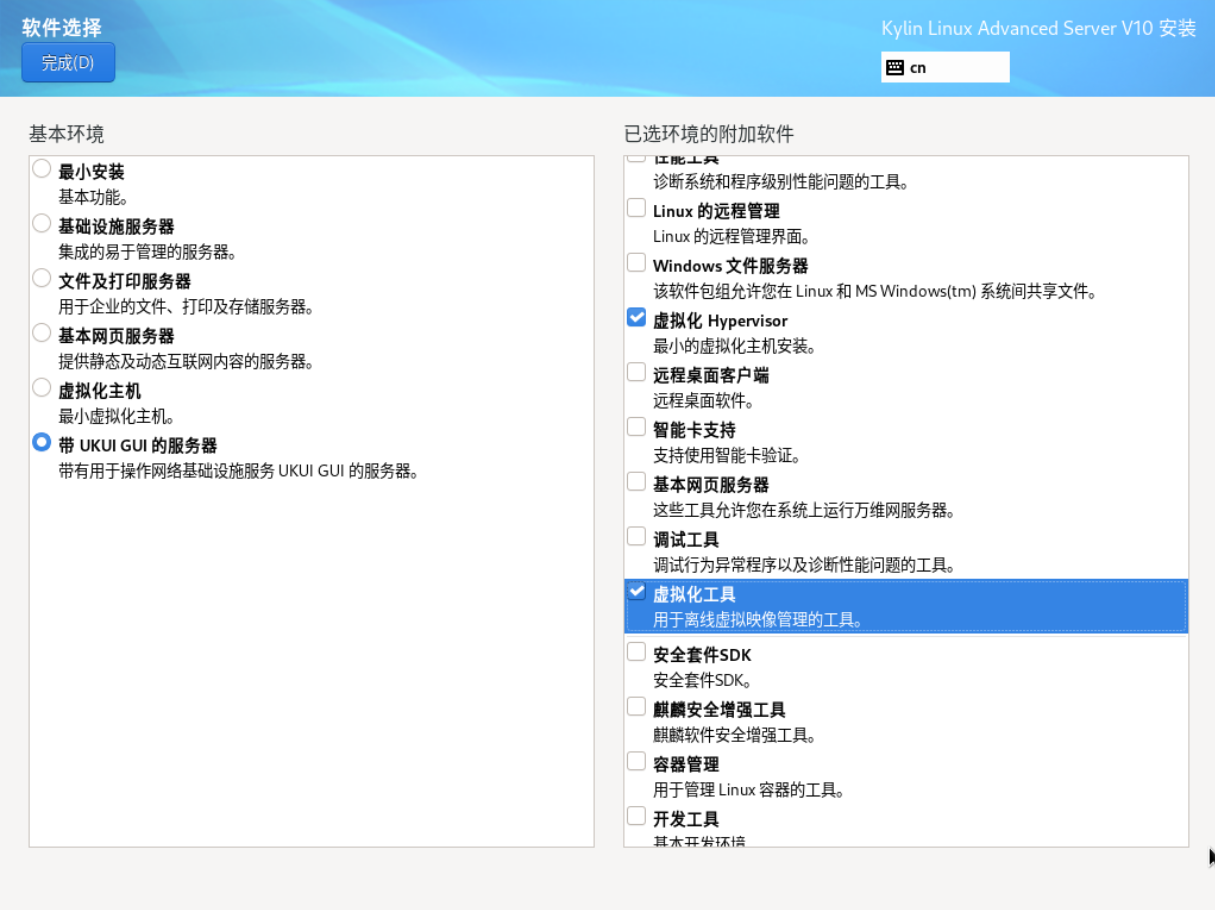The width and height of the screenshot is (1215, 910).
Task: Check the Windows 文件服务器 option
Action: [636, 263]
